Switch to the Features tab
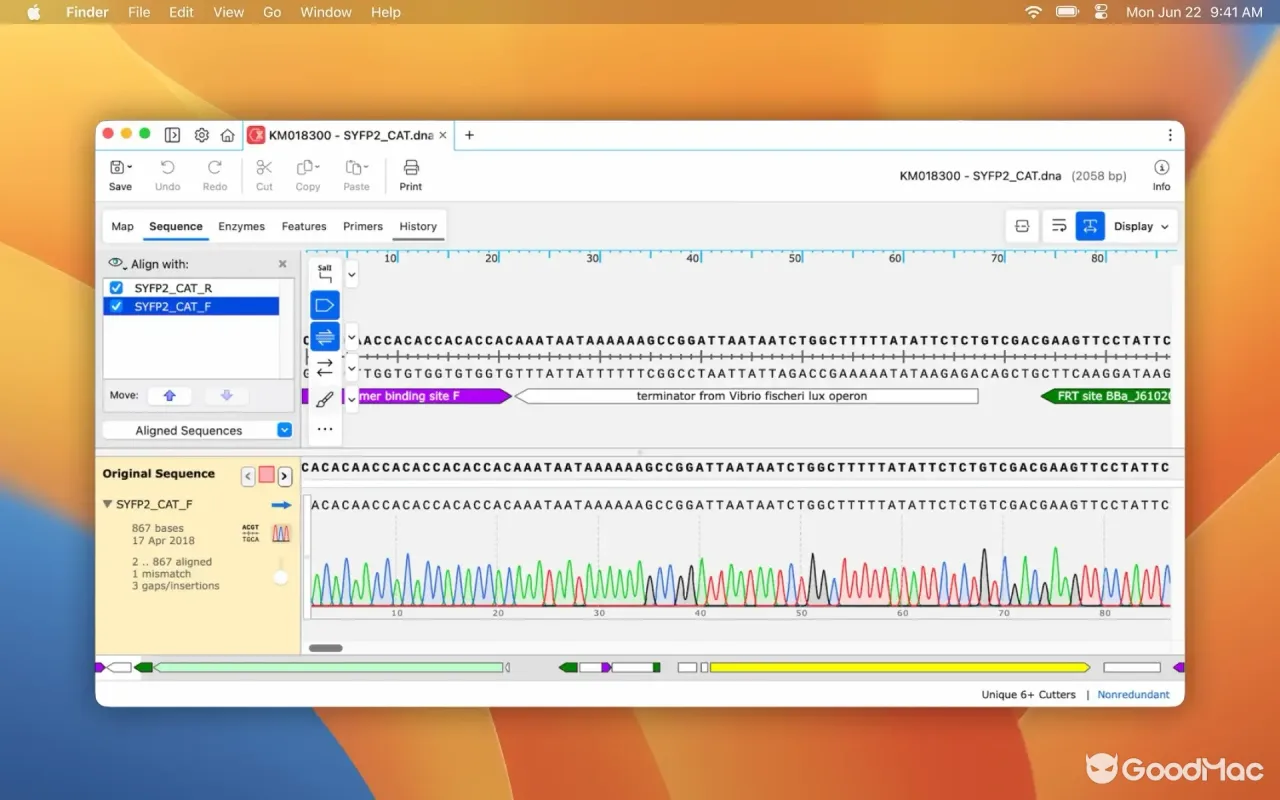 coord(304,226)
